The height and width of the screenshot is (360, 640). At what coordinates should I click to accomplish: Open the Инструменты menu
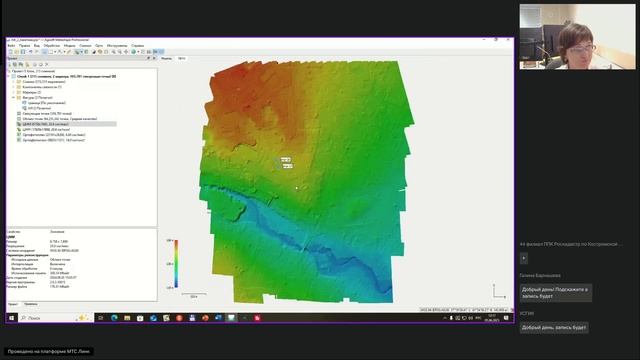coord(117,46)
